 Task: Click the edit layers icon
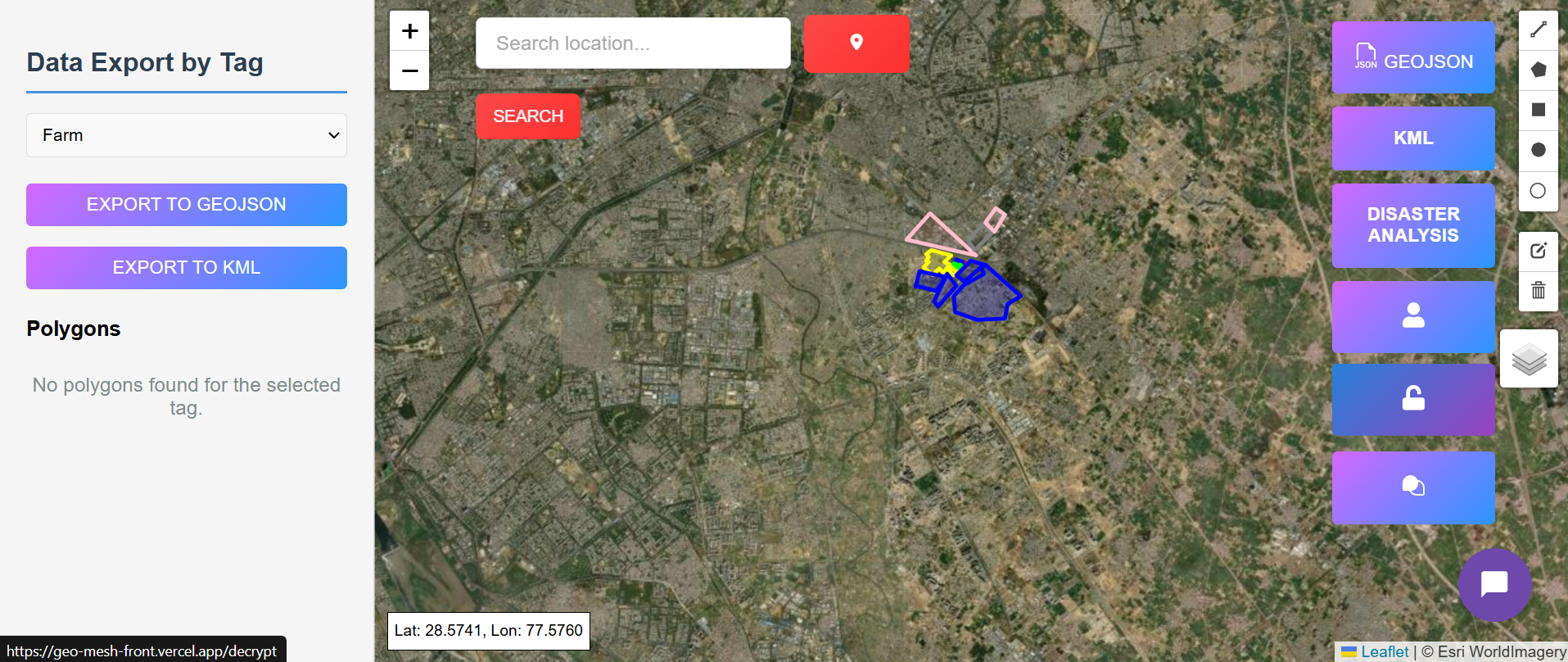tap(1538, 251)
